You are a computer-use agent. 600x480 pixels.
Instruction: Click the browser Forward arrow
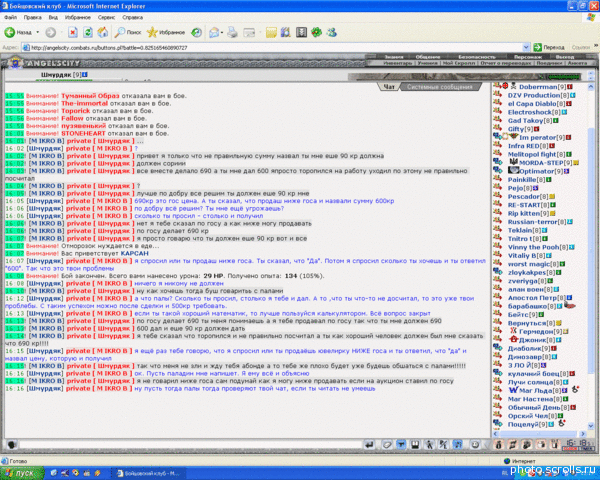pyautogui.click(x=51, y=33)
